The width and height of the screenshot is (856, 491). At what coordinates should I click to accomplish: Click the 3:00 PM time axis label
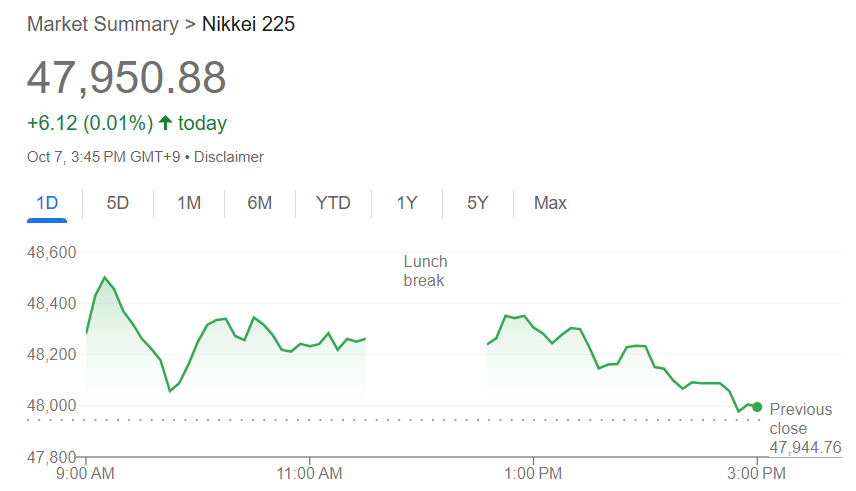pyautogui.click(x=757, y=472)
